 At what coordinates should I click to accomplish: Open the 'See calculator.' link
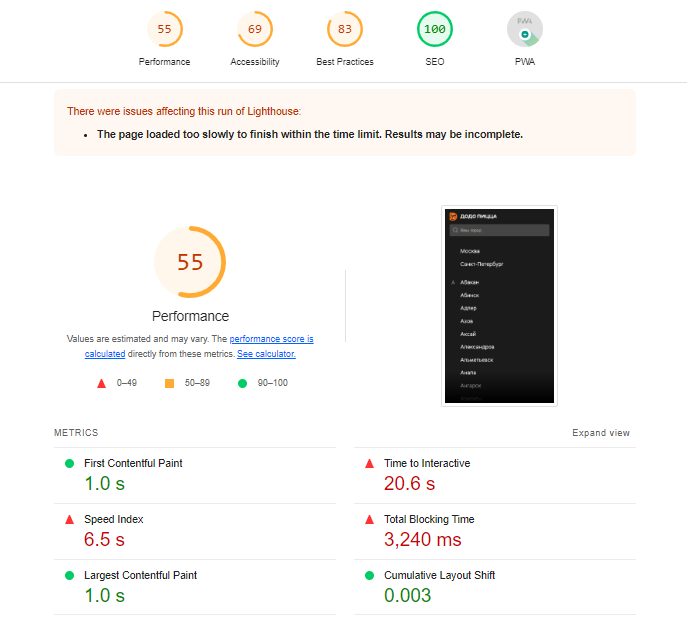(x=266, y=354)
